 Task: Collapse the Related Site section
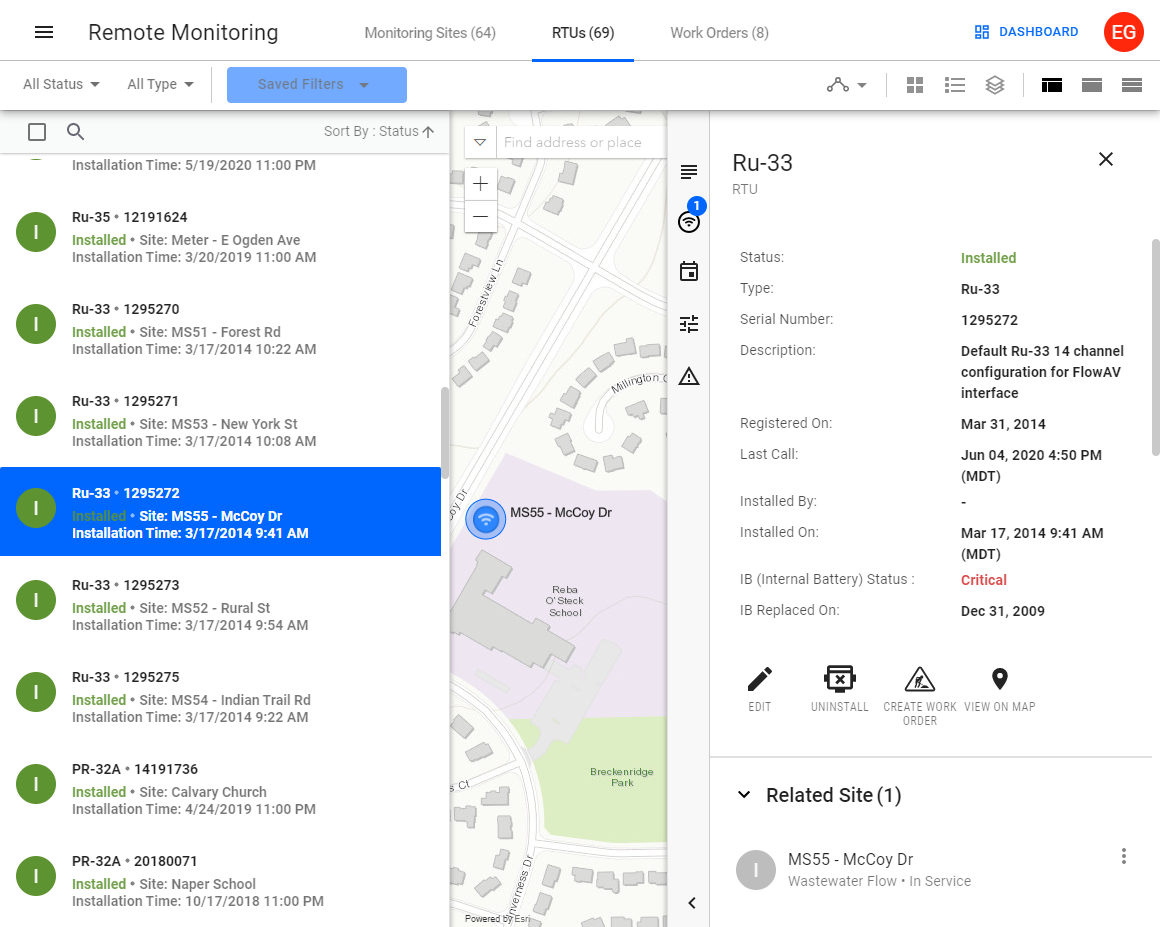point(744,795)
